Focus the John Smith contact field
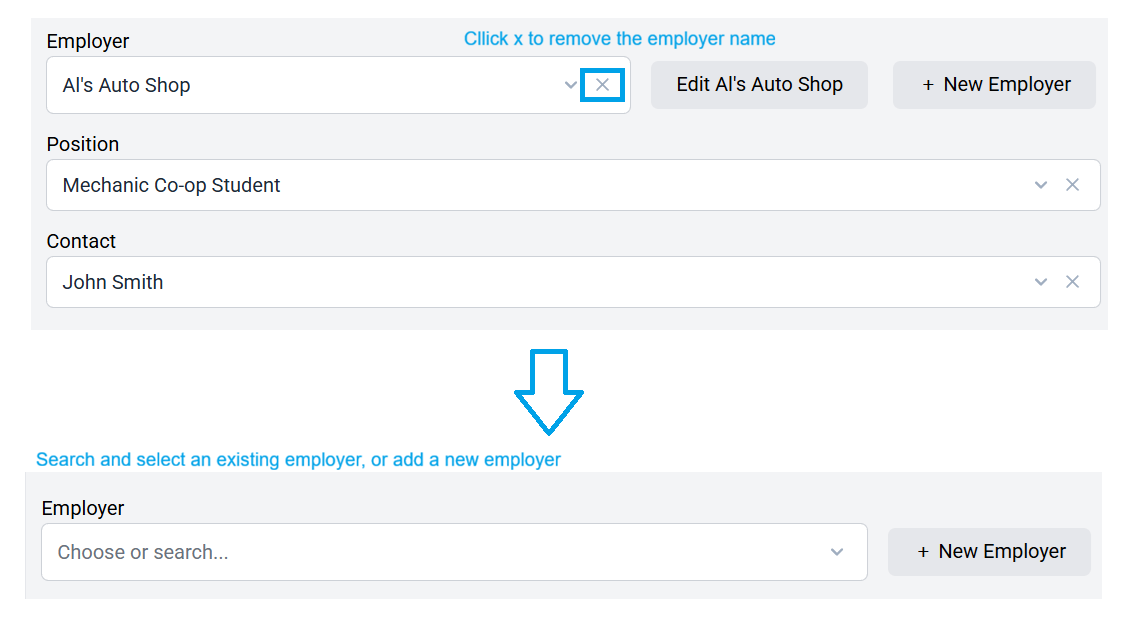 573,281
